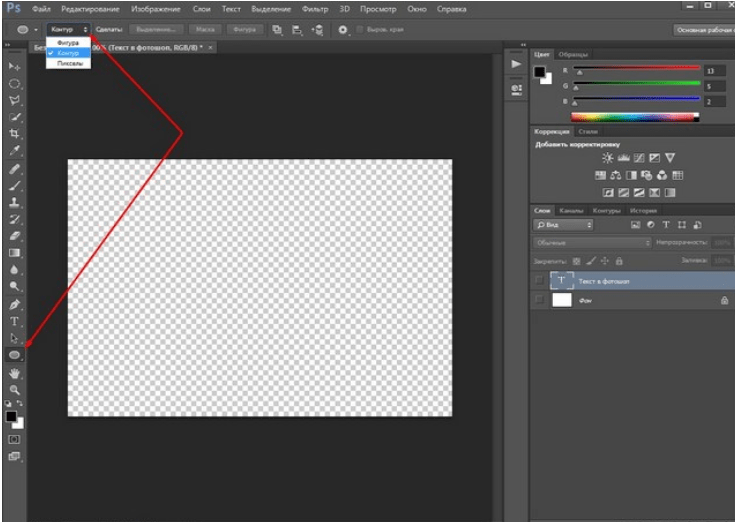Viewport: 735px width, 522px height.
Task: Select the Polygonal Lasso tool
Action: click(x=15, y=101)
